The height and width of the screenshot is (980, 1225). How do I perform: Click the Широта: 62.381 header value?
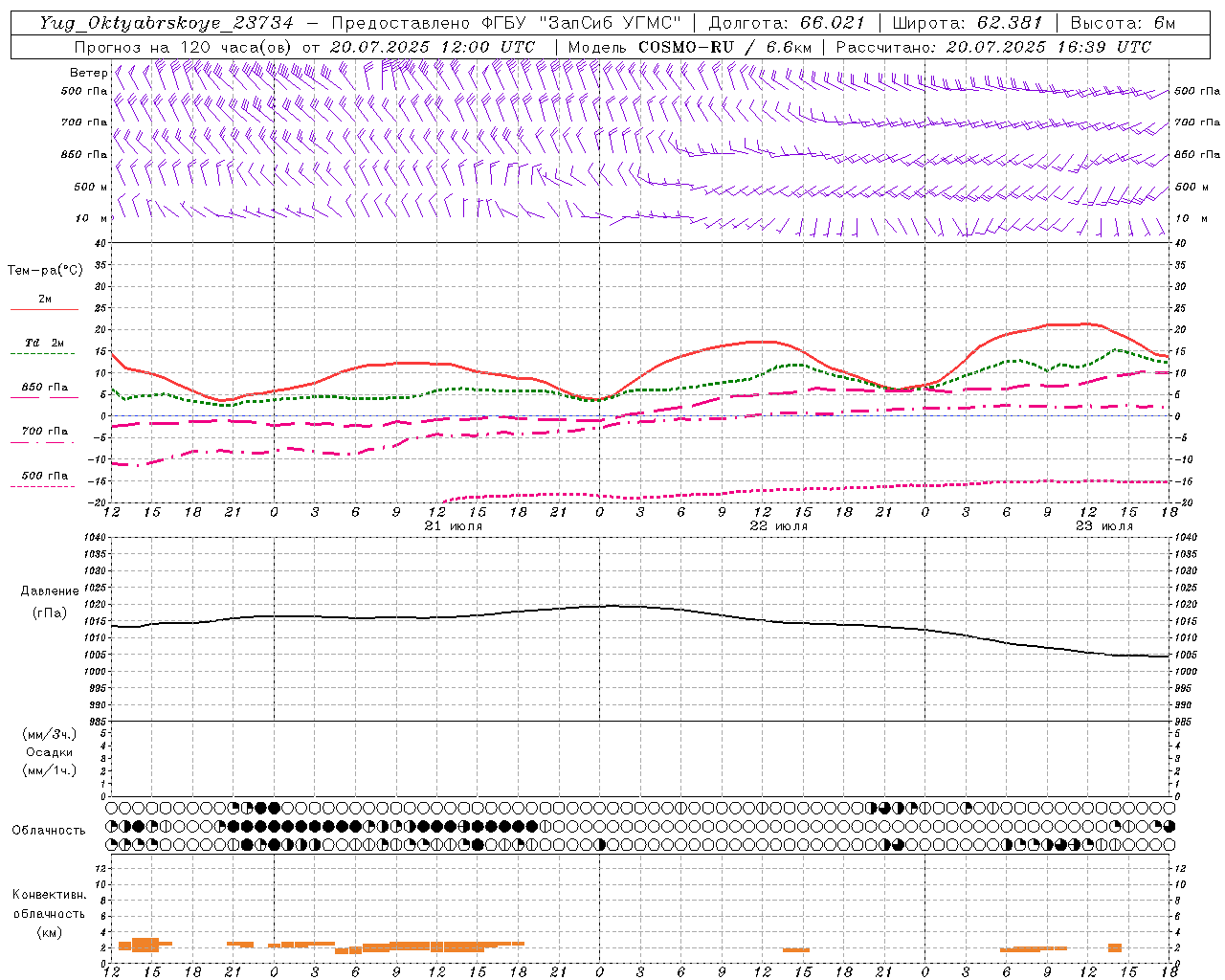(968, 23)
